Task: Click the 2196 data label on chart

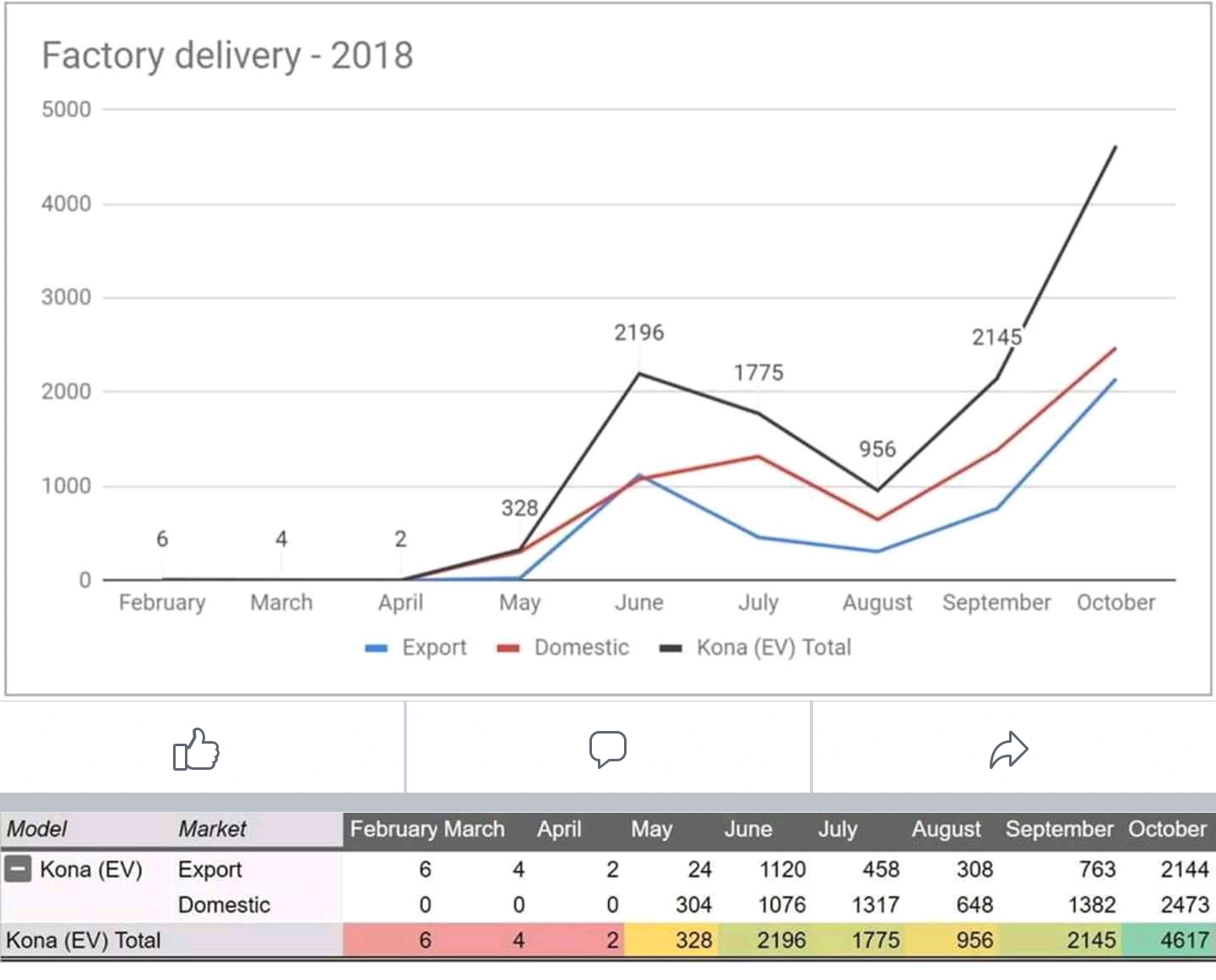Action: coord(639,333)
